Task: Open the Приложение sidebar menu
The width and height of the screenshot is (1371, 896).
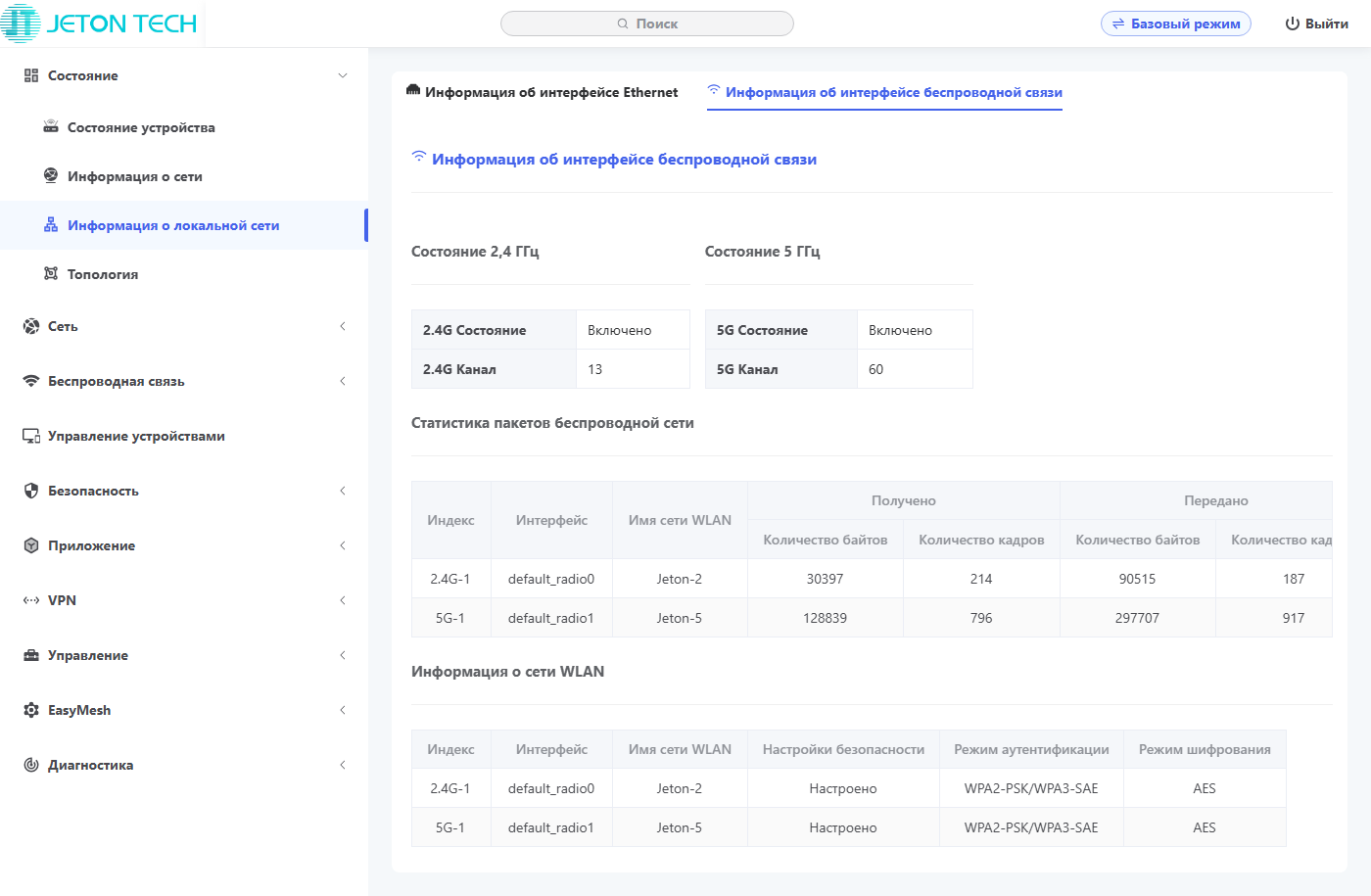Action: (91, 545)
